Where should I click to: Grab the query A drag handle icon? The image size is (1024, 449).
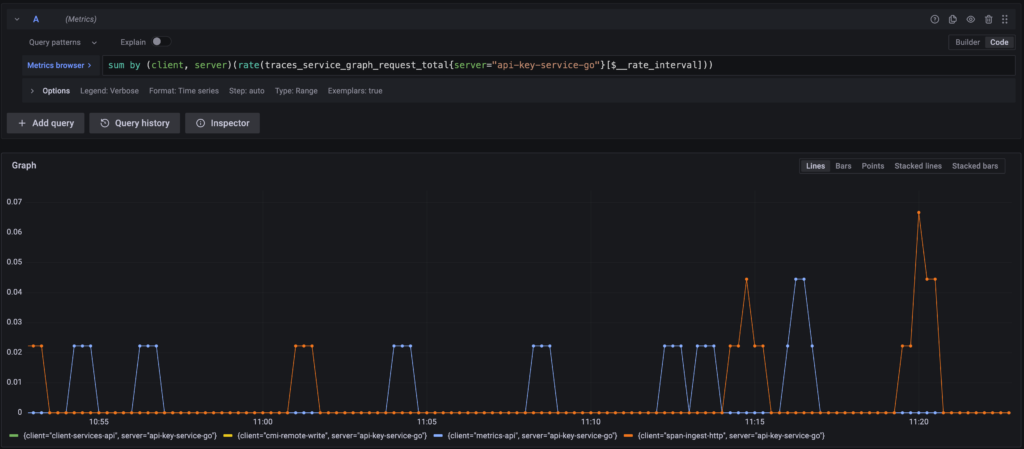[1005, 20]
